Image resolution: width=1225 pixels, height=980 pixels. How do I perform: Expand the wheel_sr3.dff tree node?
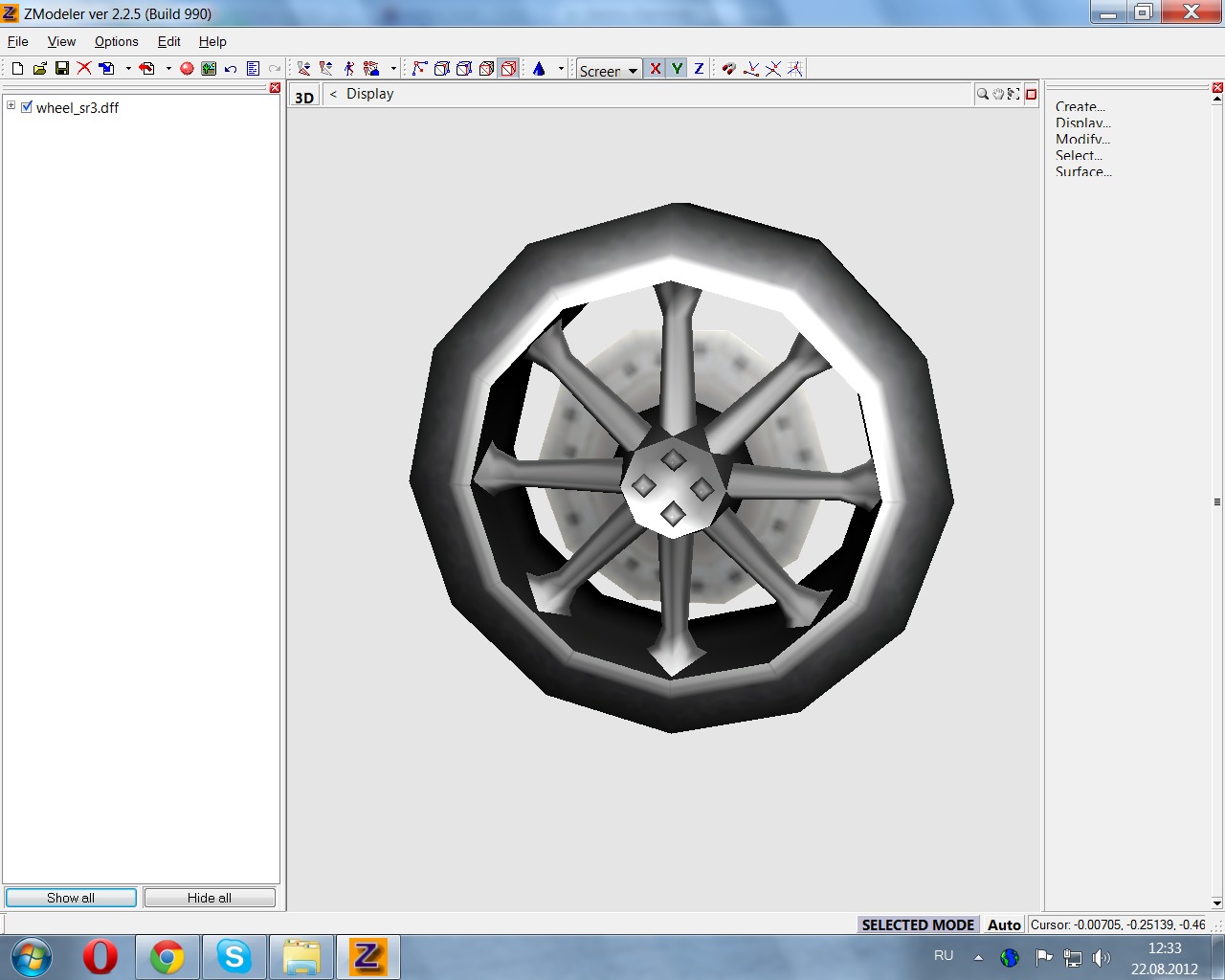pyautogui.click(x=11, y=106)
